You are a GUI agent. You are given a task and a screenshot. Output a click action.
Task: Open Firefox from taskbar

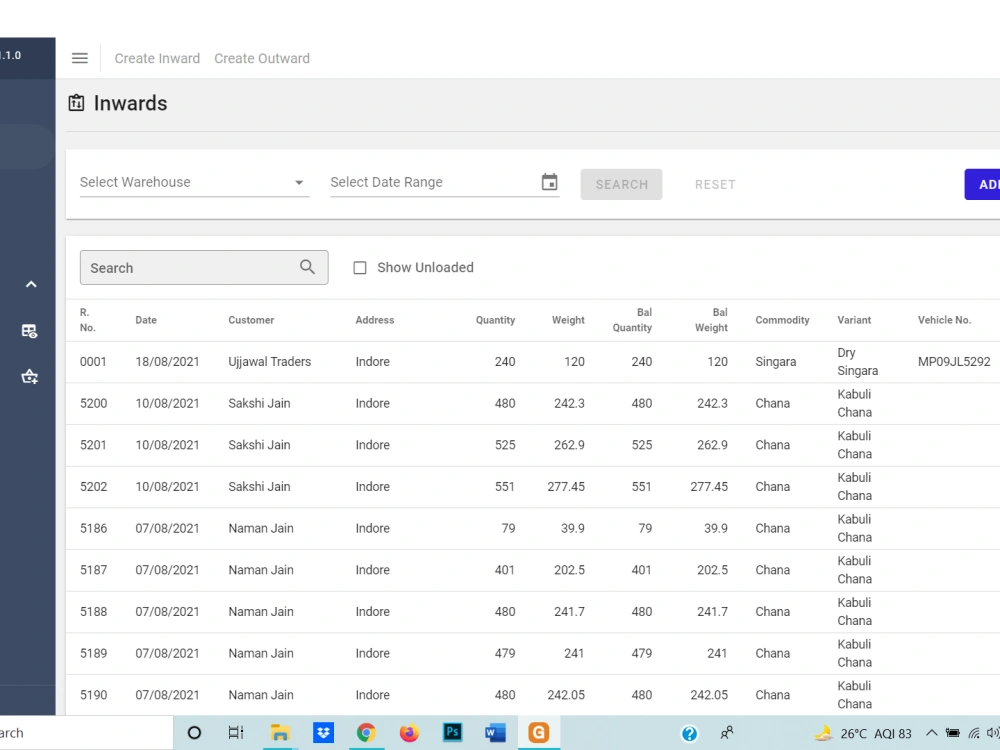(x=409, y=733)
